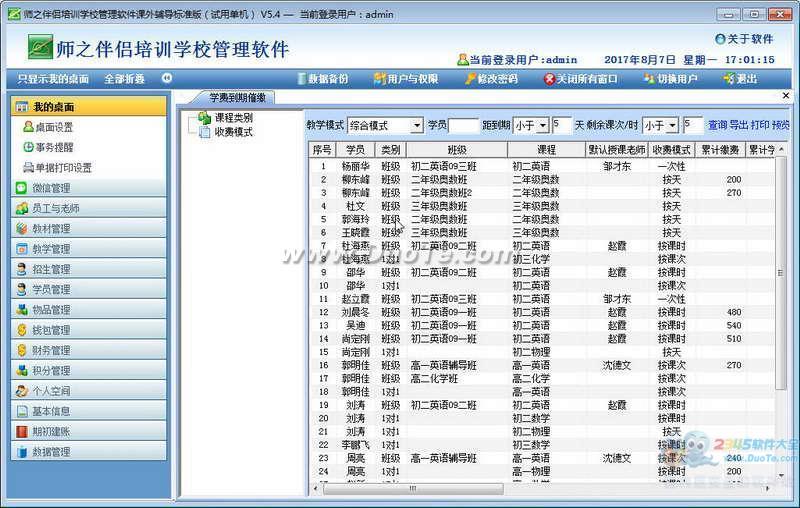Click teacher 沈德文 in row 16
This screenshot has height=508, width=800.
click(x=617, y=365)
